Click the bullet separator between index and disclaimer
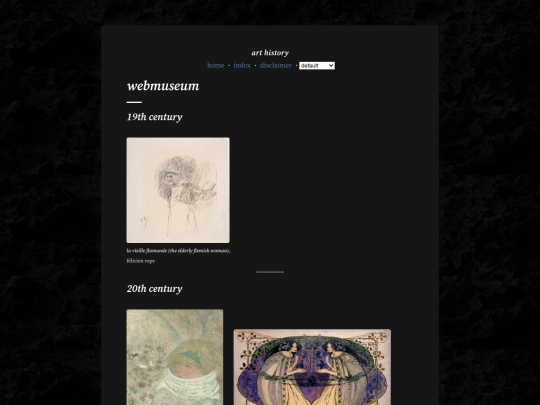This screenshot has height=405, width=540. (x=255, y=65)
